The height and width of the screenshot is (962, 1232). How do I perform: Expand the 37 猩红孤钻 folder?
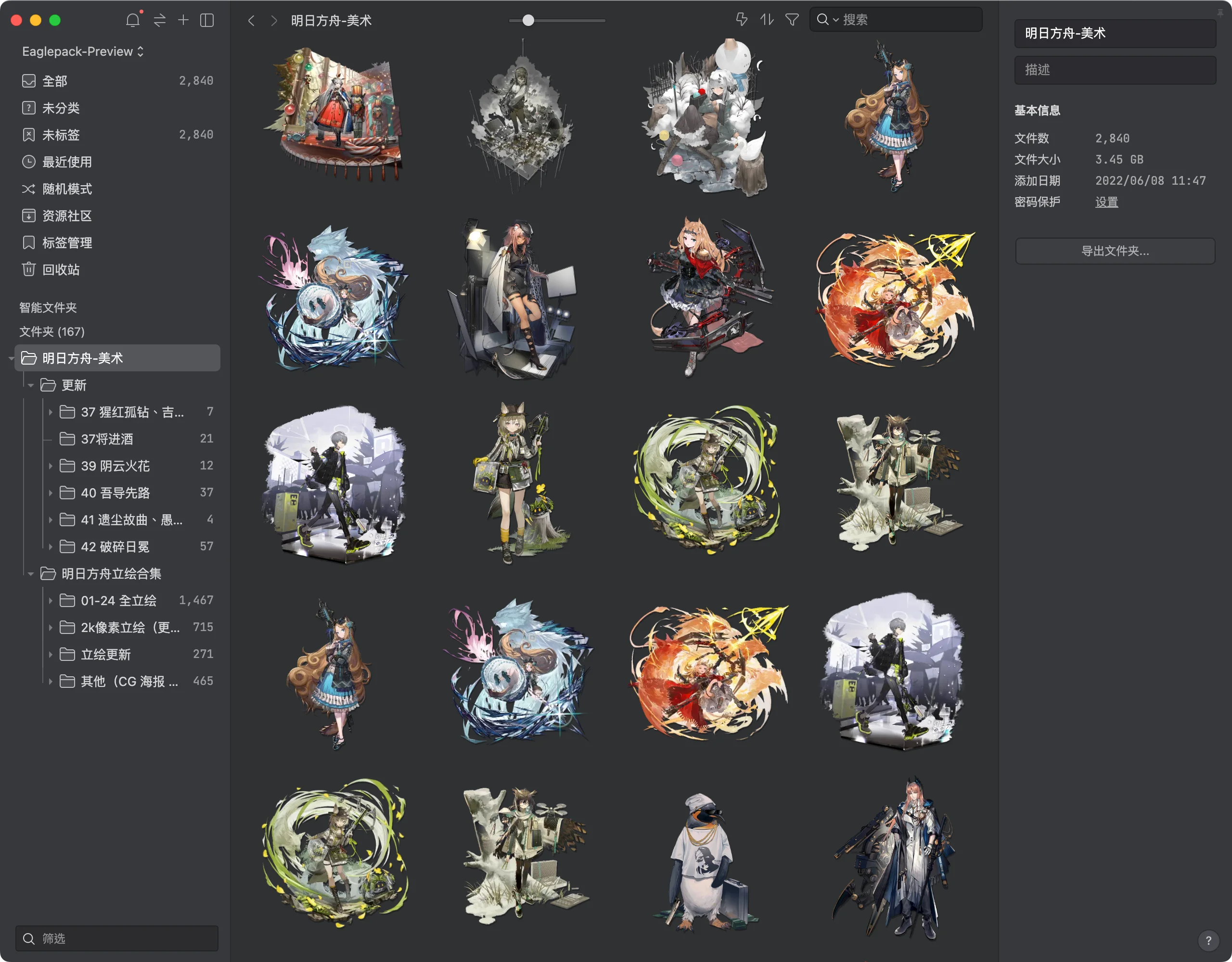point(50,412)
